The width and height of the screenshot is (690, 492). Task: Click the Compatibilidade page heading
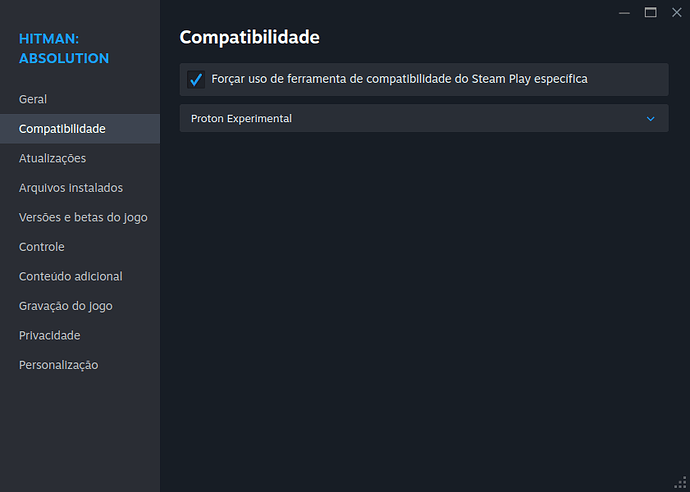tap(250, 37)
